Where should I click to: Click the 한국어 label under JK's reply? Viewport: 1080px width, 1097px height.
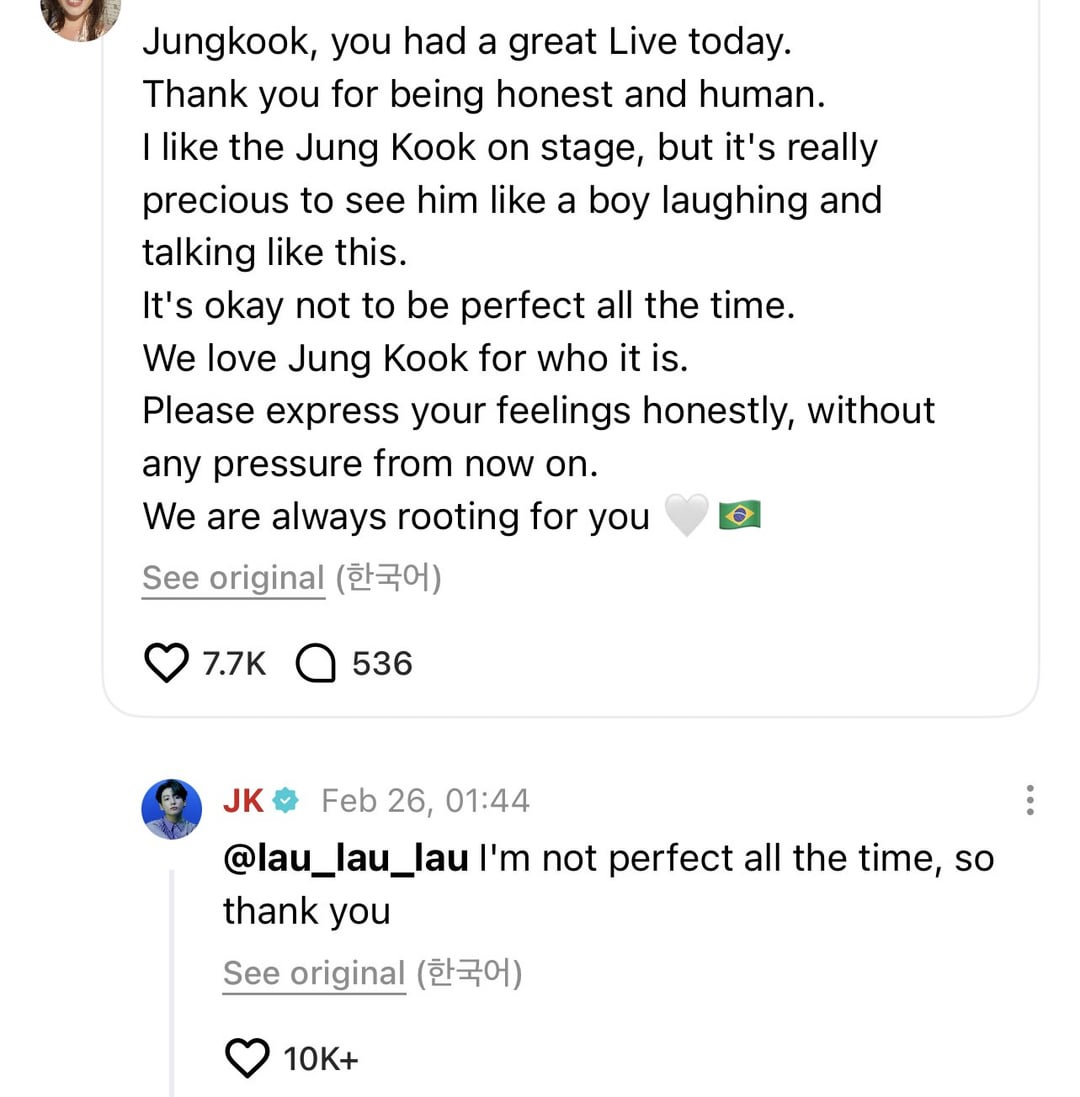tap(469, 973)
